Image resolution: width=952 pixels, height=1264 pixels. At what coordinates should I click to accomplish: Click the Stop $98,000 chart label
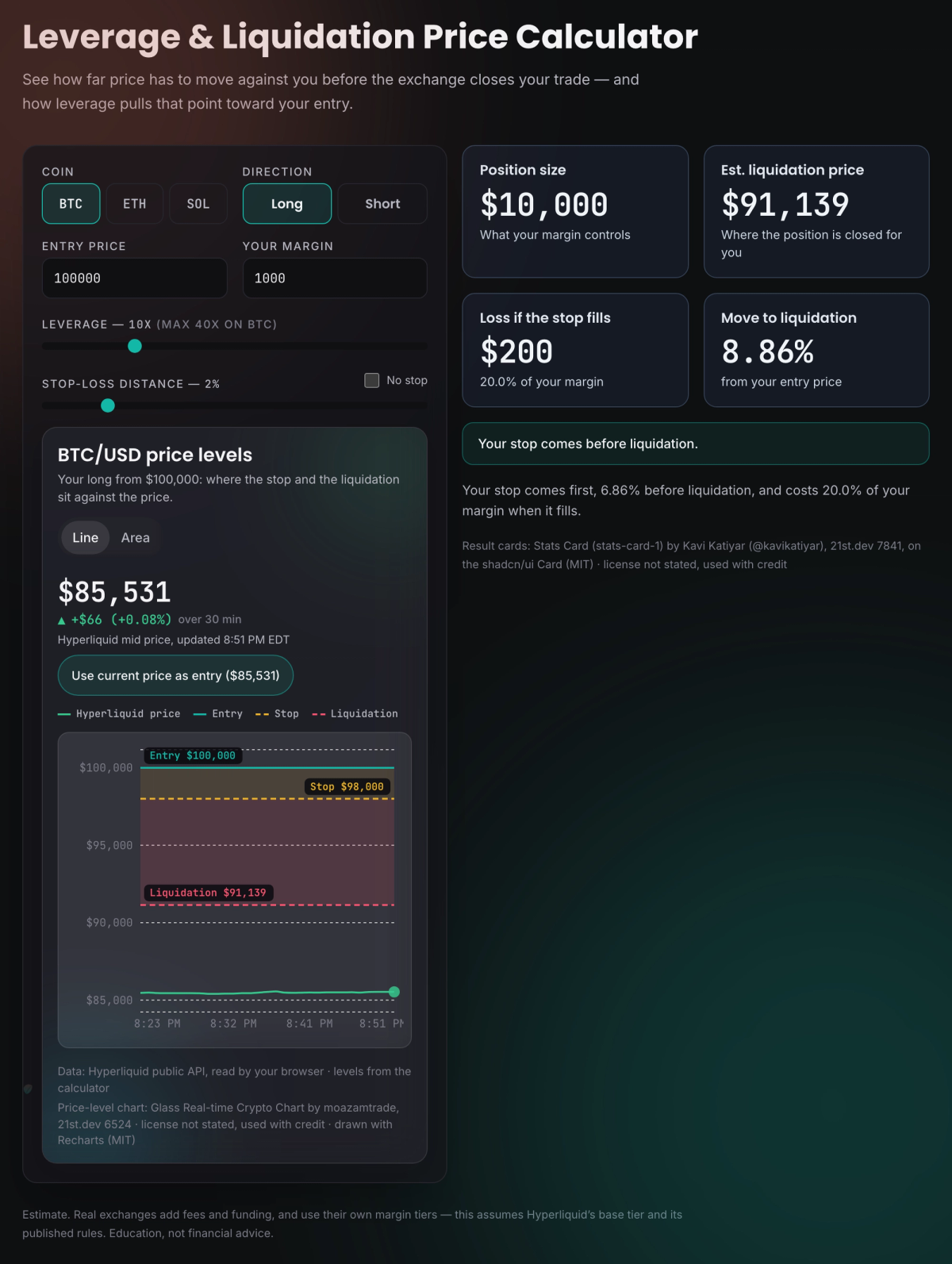(x=347, y=787)
